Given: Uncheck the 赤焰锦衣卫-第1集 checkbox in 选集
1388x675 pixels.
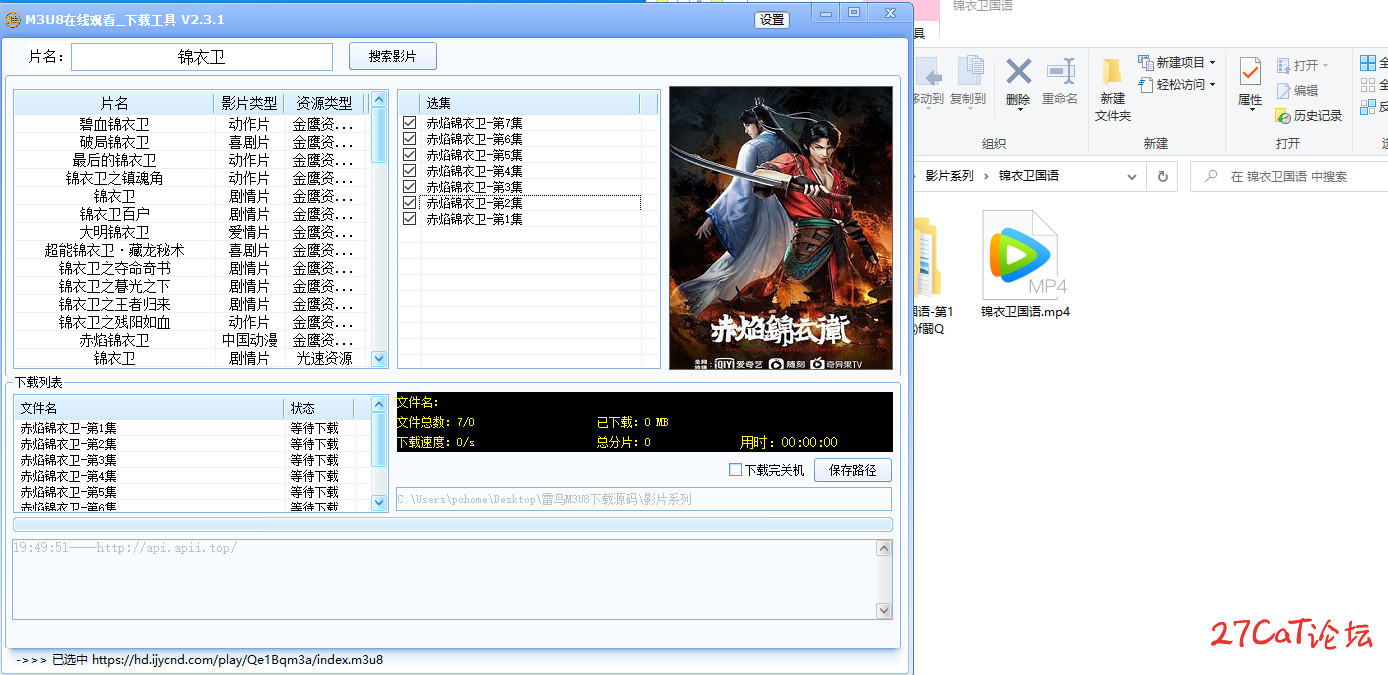Looking at the screenshot, I should coord(409,219).
